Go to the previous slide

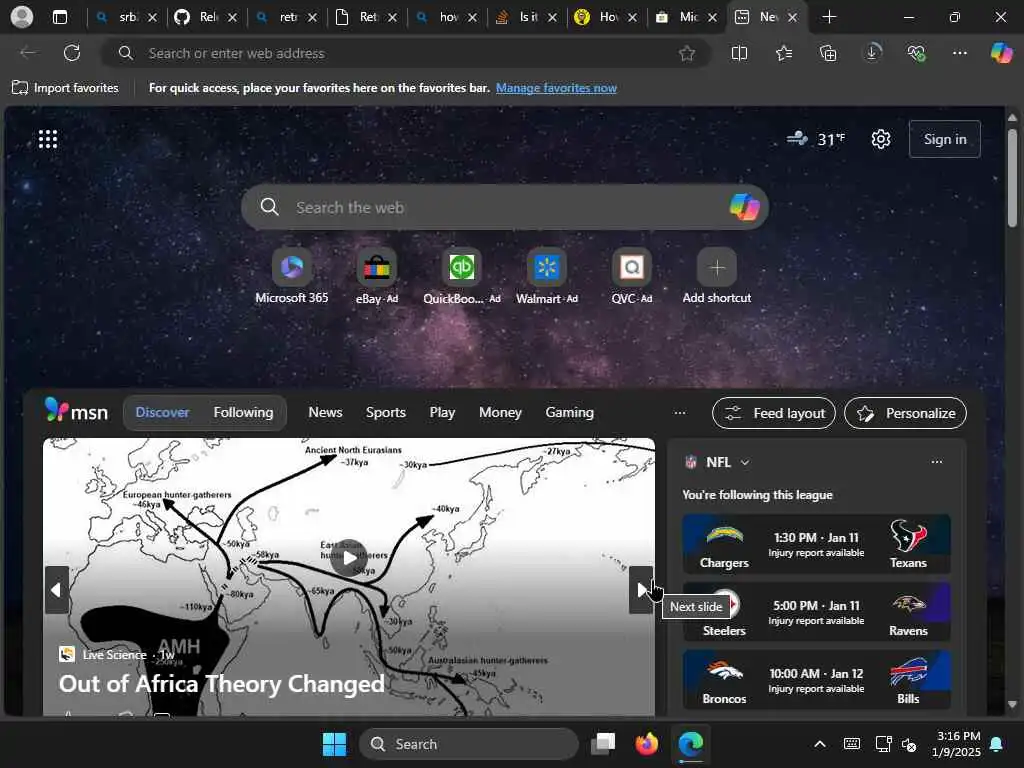tap(57, 590)
